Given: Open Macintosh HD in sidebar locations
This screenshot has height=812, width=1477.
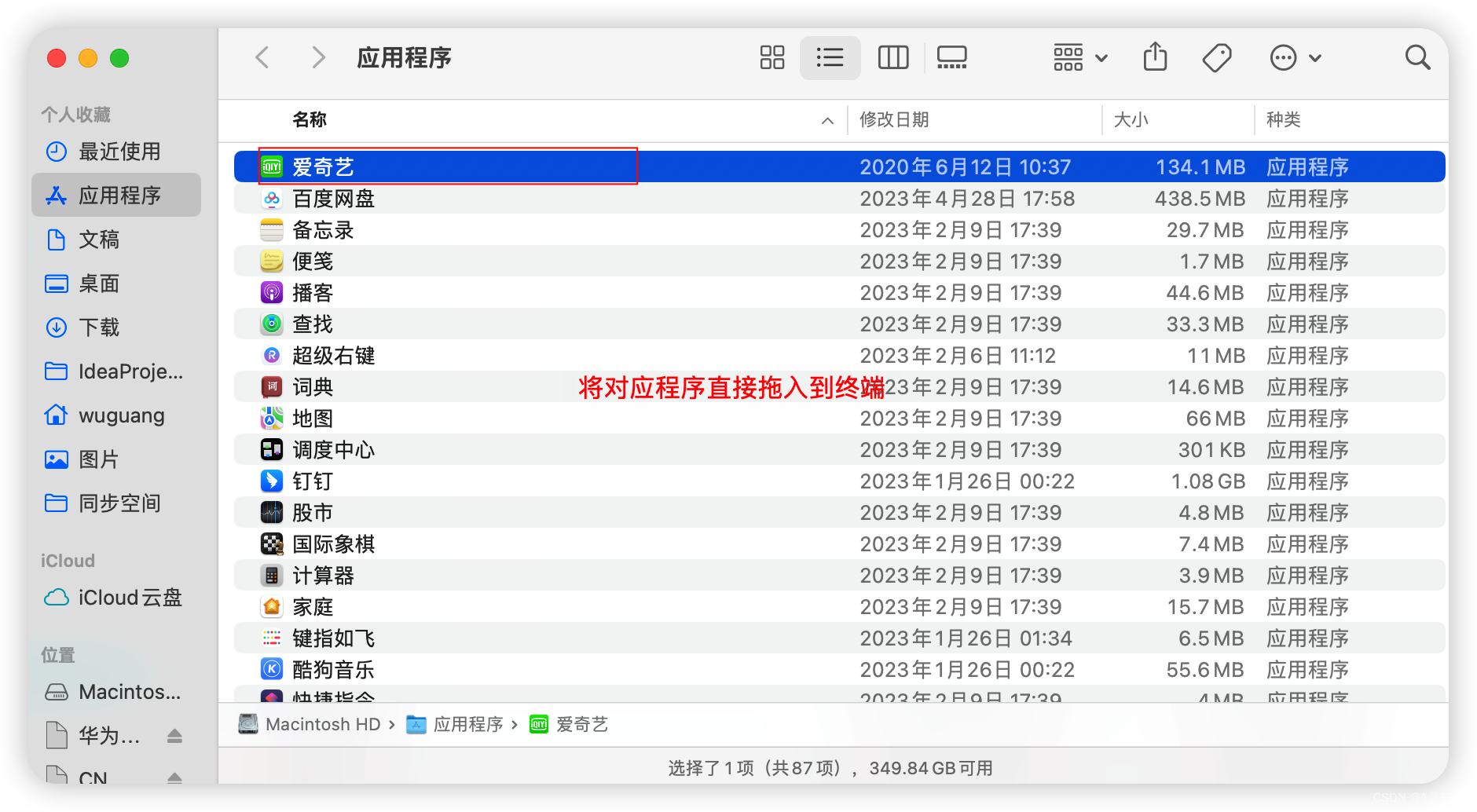Looking at the screenshot, I should (116, 692).
